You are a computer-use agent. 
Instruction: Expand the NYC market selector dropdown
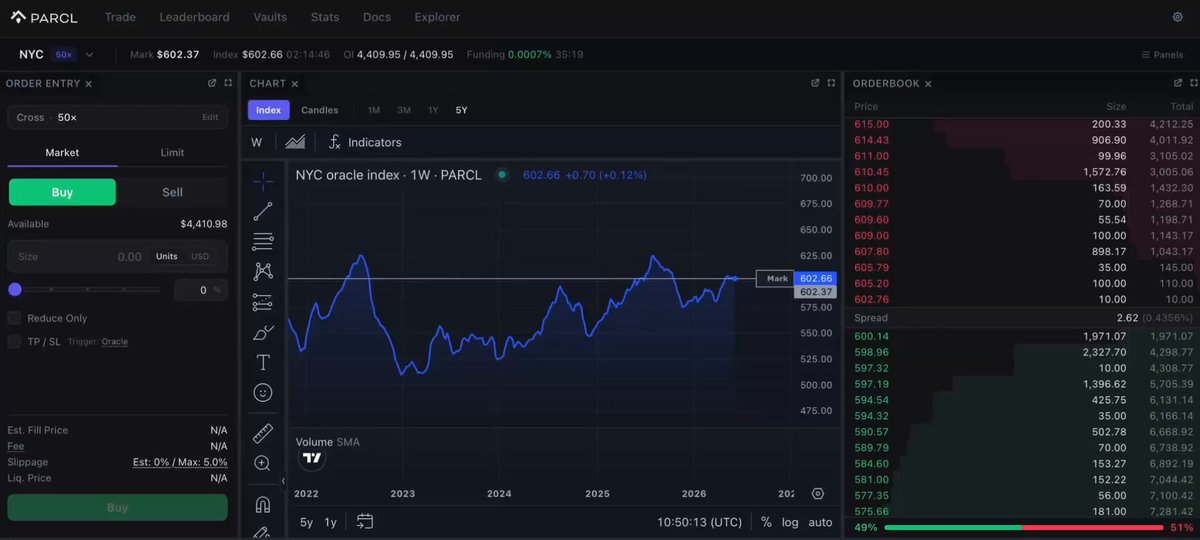(x=90, y=55)
